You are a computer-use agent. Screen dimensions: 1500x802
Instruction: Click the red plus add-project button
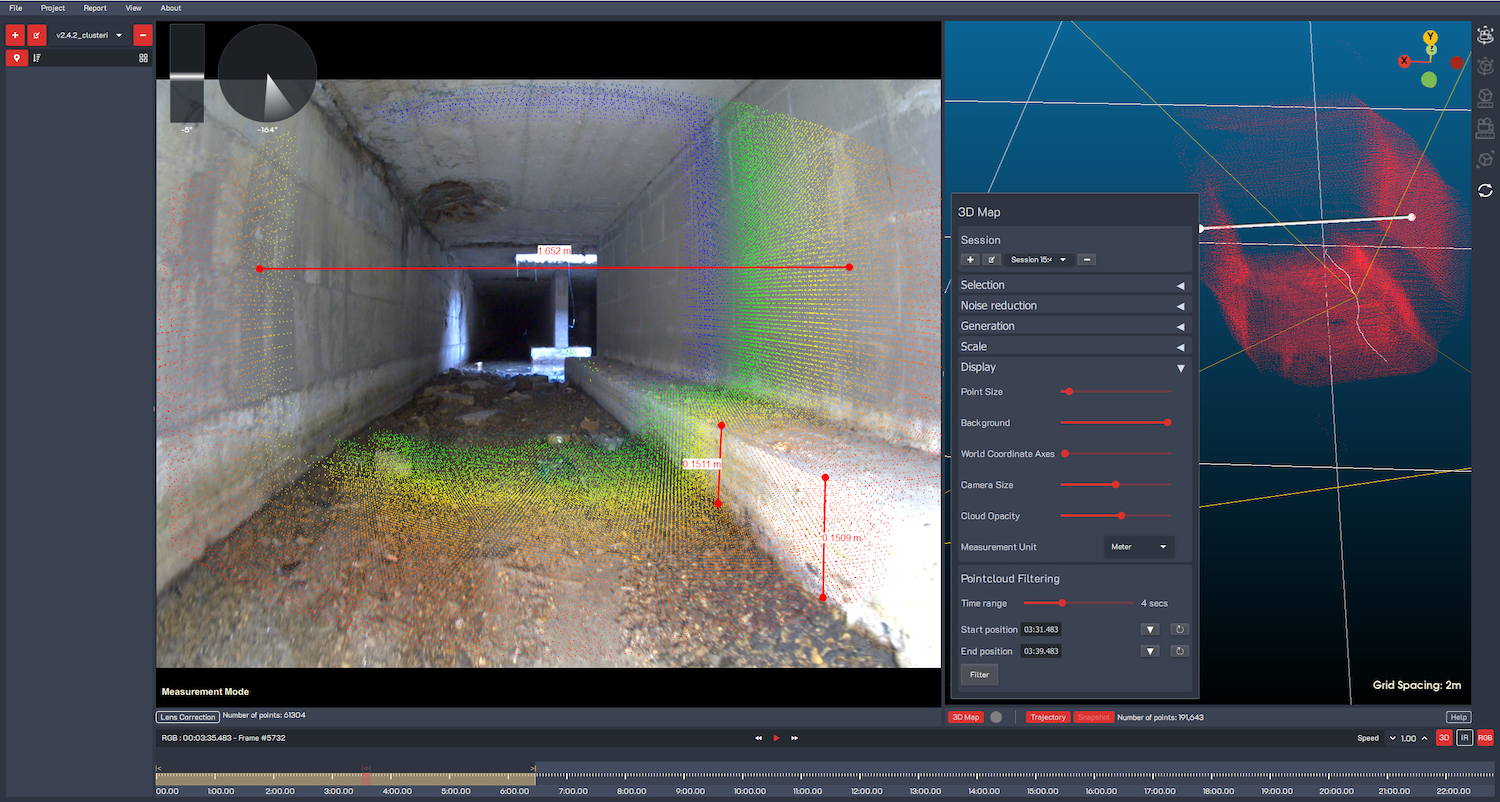[15, 35]
